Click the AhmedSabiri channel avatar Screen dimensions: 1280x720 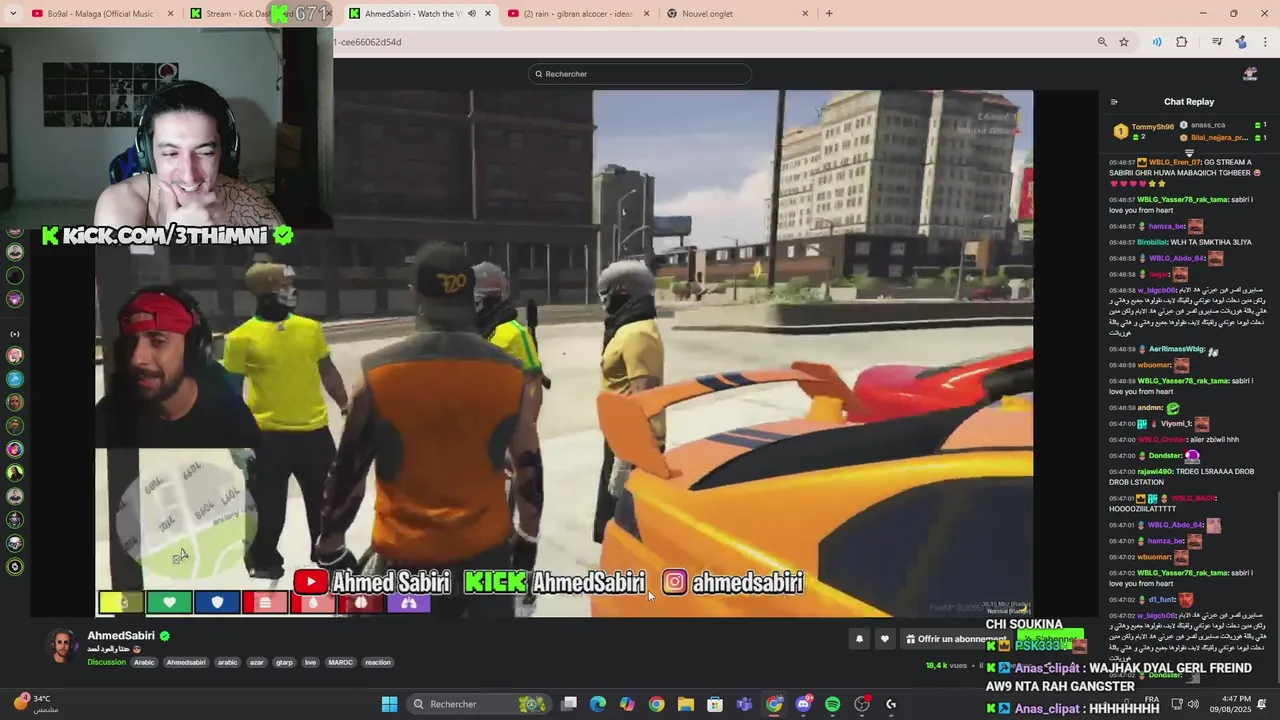pos(62,646)
